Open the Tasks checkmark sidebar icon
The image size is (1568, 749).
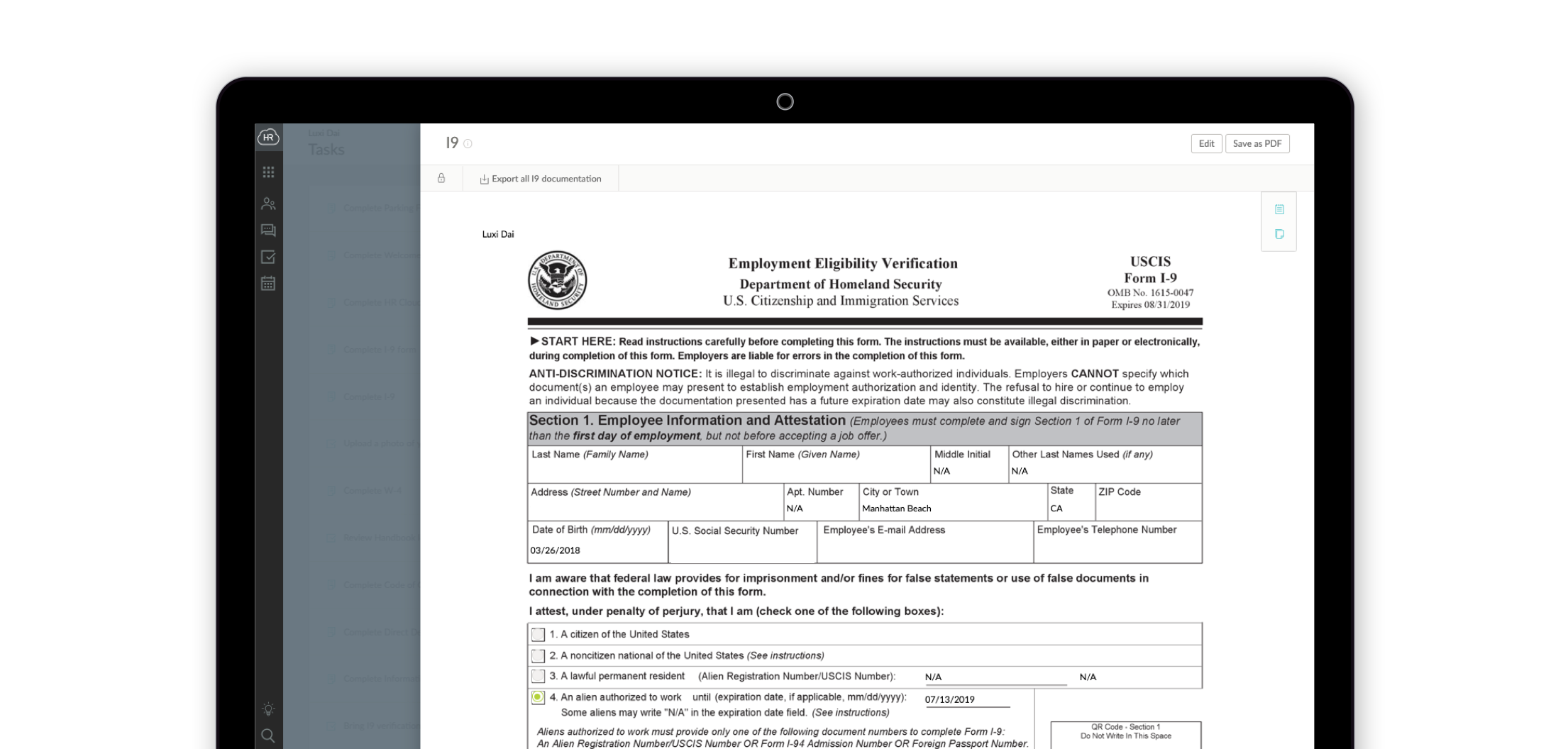point(268,257)
